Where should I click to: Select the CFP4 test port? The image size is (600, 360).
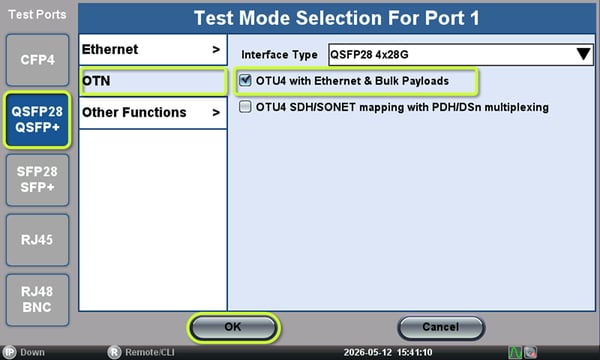(38, 60)
